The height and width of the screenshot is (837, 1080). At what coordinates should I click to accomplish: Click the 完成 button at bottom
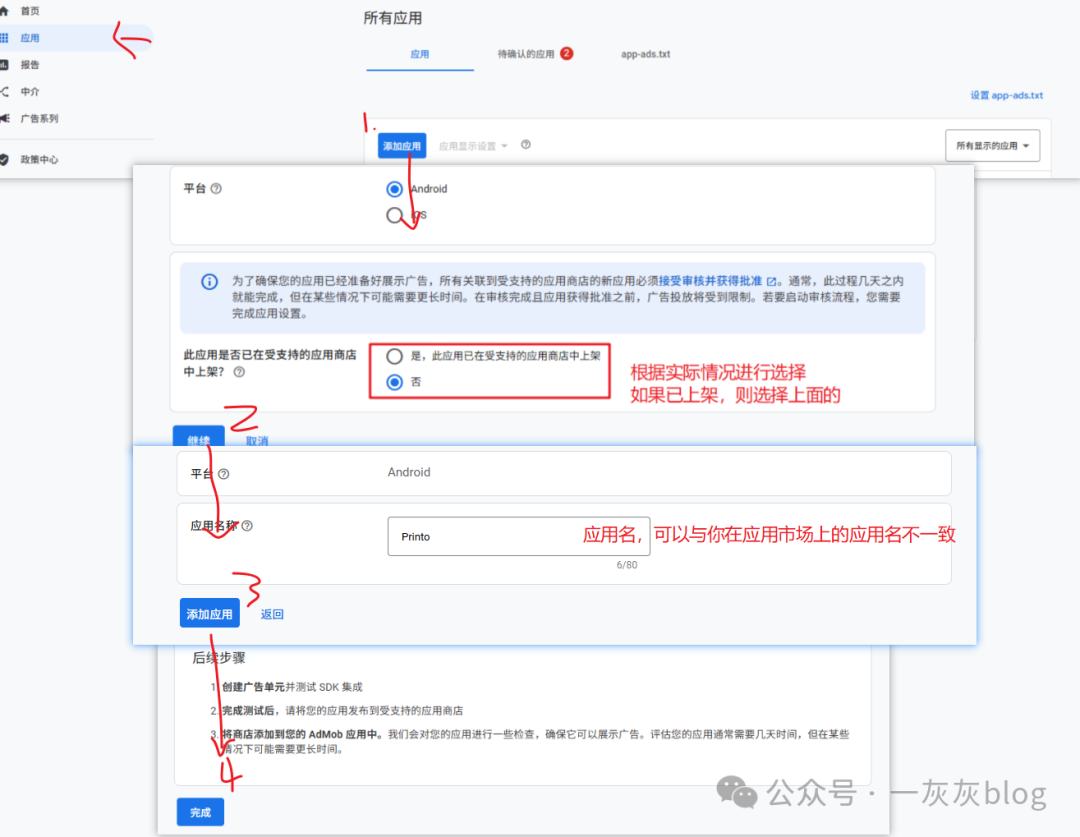click(x=200, y=812)
